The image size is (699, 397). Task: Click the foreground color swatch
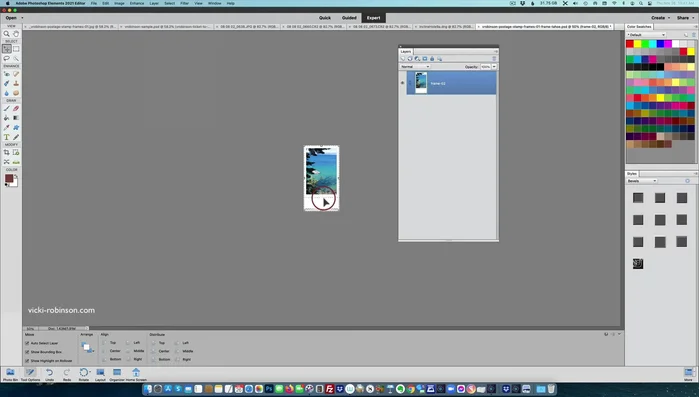tap(9, 178)
